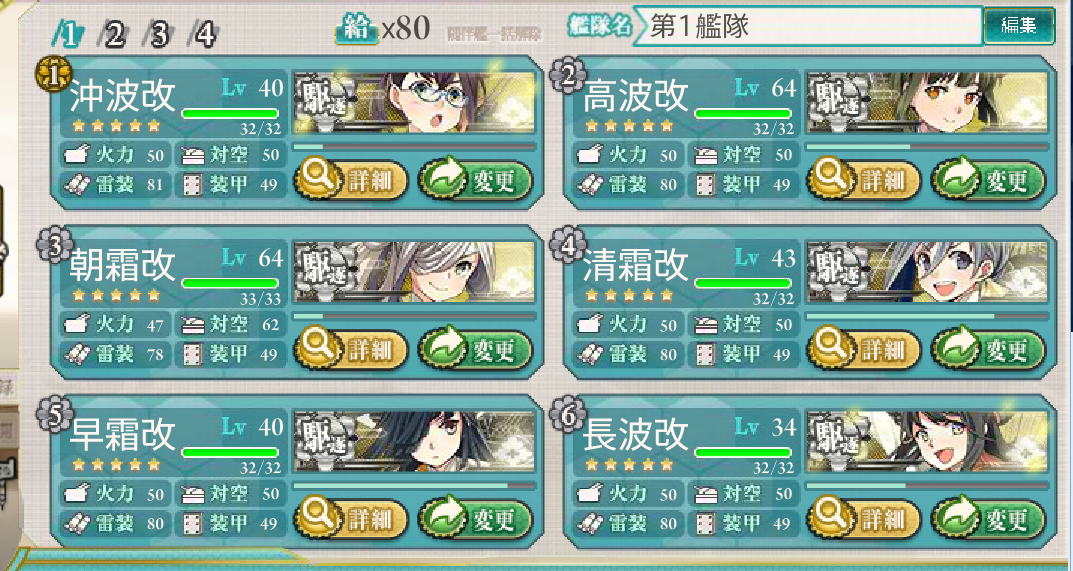Switch to fleet tab 2
The height and width of the screenshot is (571, 1073).
(x=113, y=34)
